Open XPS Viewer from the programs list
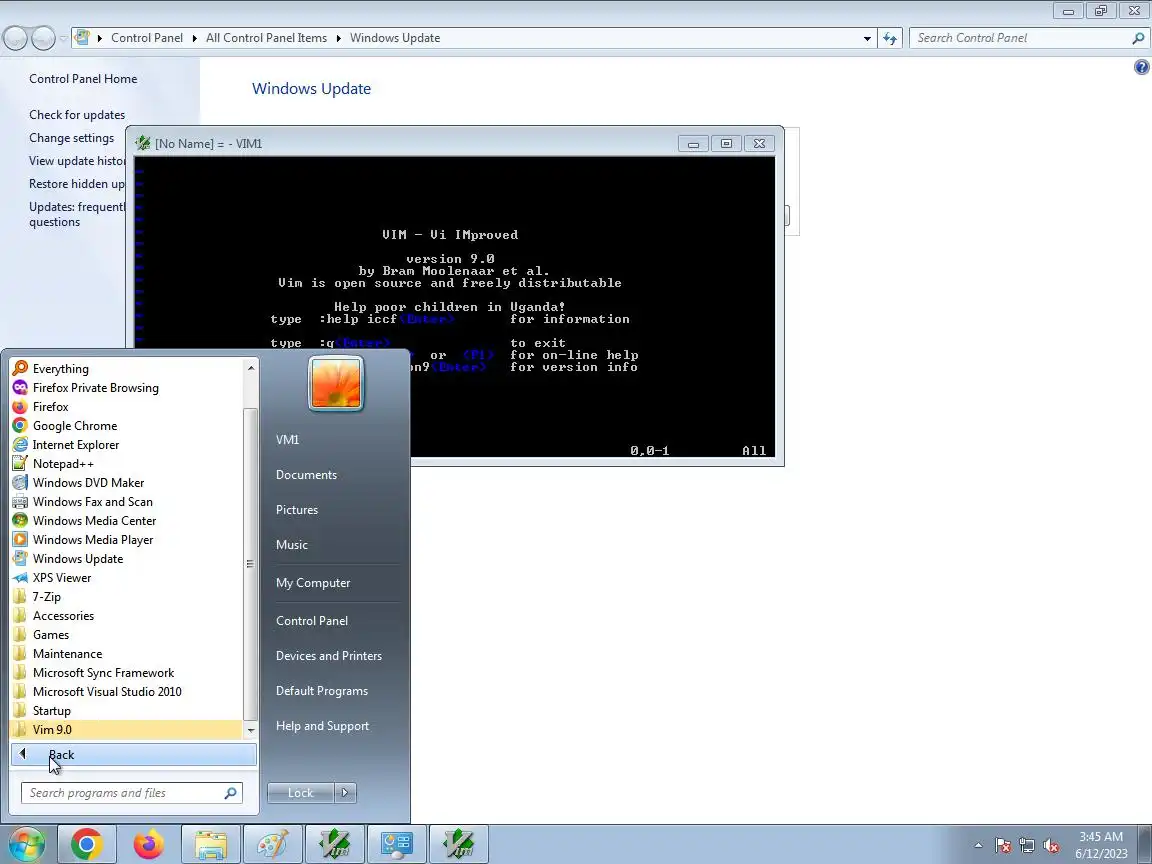This screenshot has width=1152, height=864. pos(126,578)
